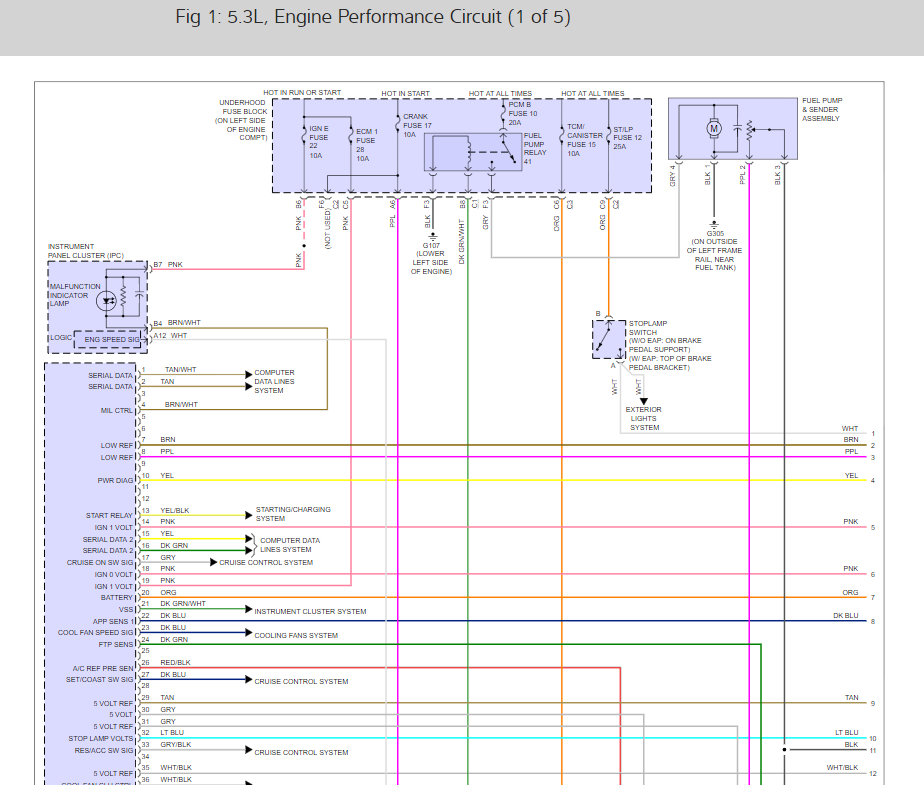Viewport: 924px width, 806px height.
Task: Click the 'B7 PNK' connector label on IPC
Action: coord(168,265)
